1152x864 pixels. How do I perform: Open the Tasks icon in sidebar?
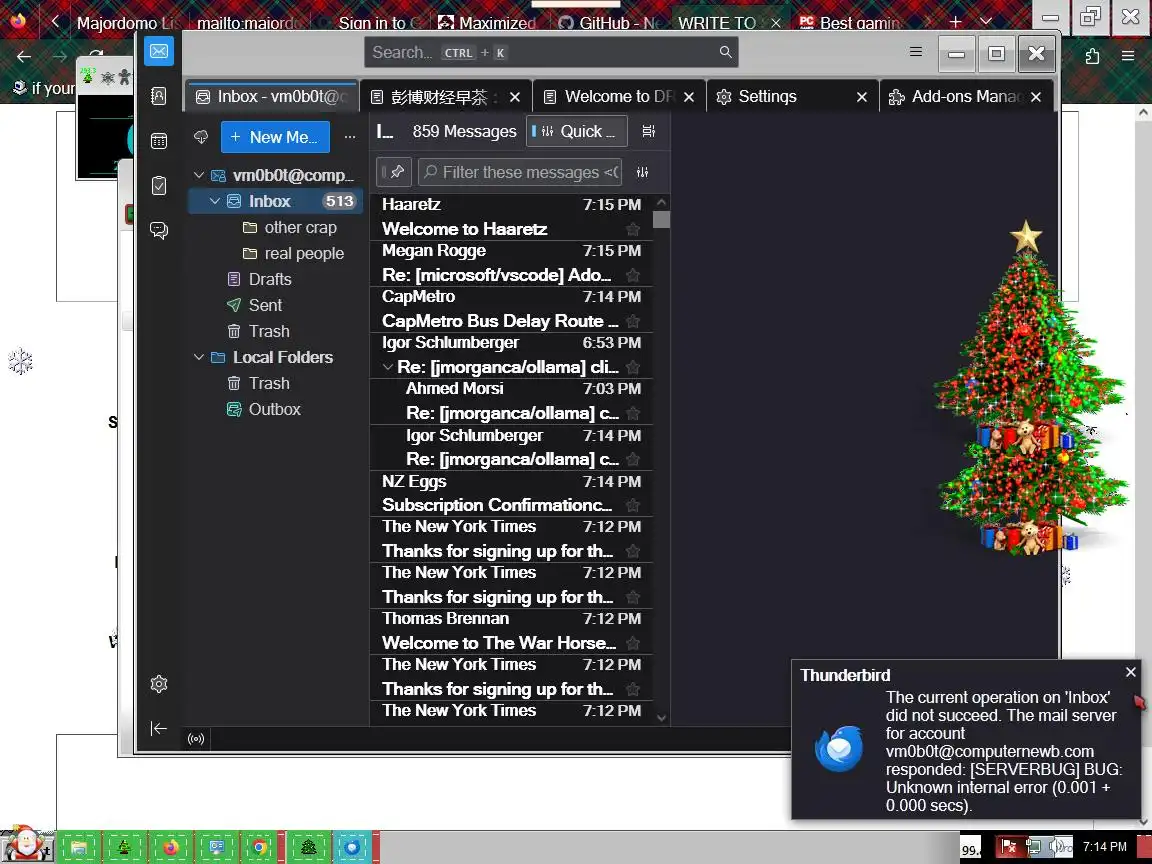coord(159,185)
